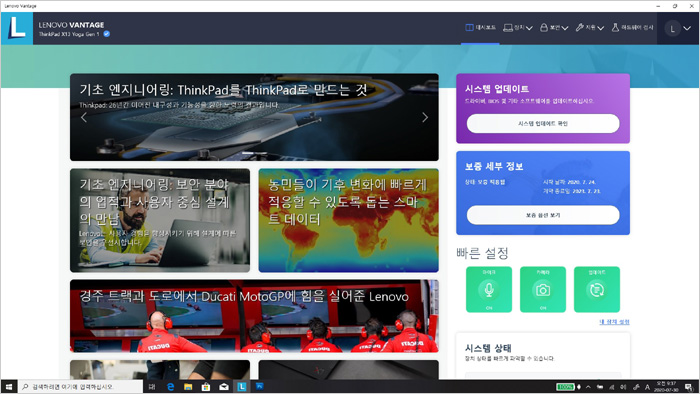Open the 내 장치 설정 link

[614, 322]
